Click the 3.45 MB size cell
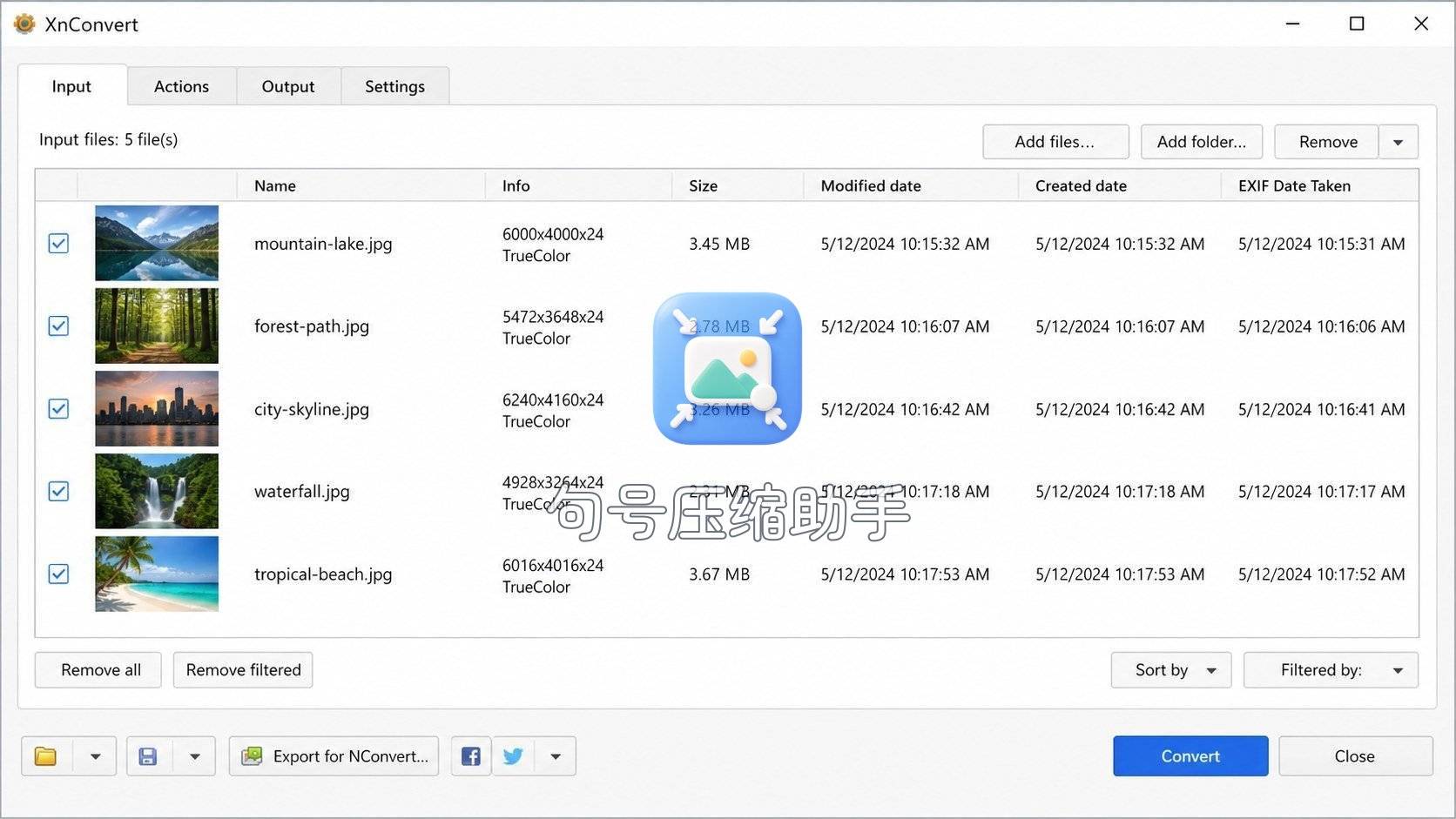 coord(719,245)
